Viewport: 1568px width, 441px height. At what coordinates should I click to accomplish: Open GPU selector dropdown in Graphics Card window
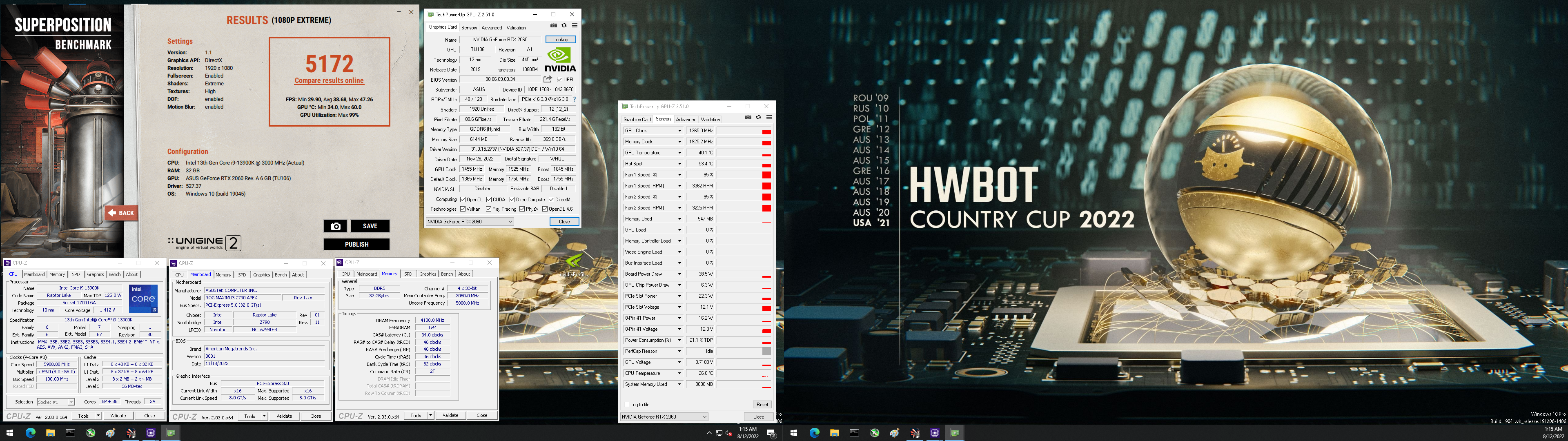click(470, 222)
